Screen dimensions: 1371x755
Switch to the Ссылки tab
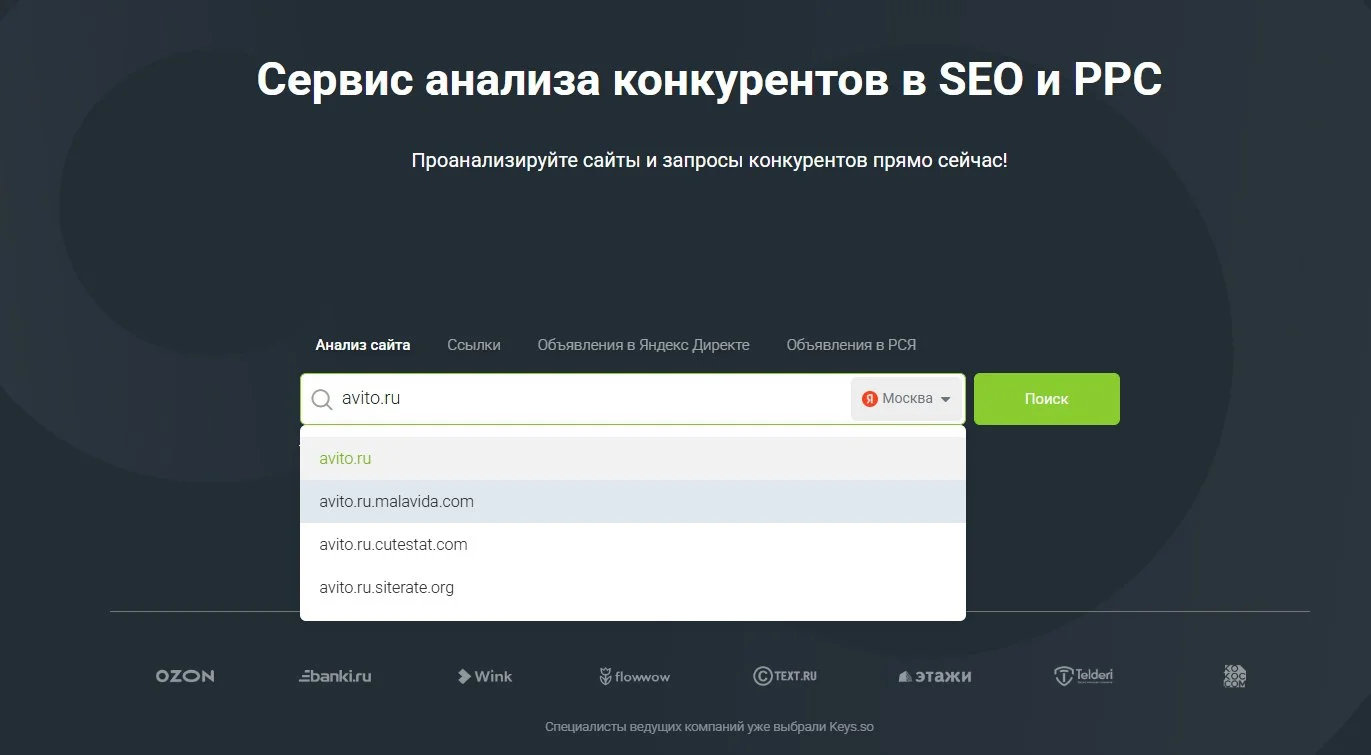point(474,345)
